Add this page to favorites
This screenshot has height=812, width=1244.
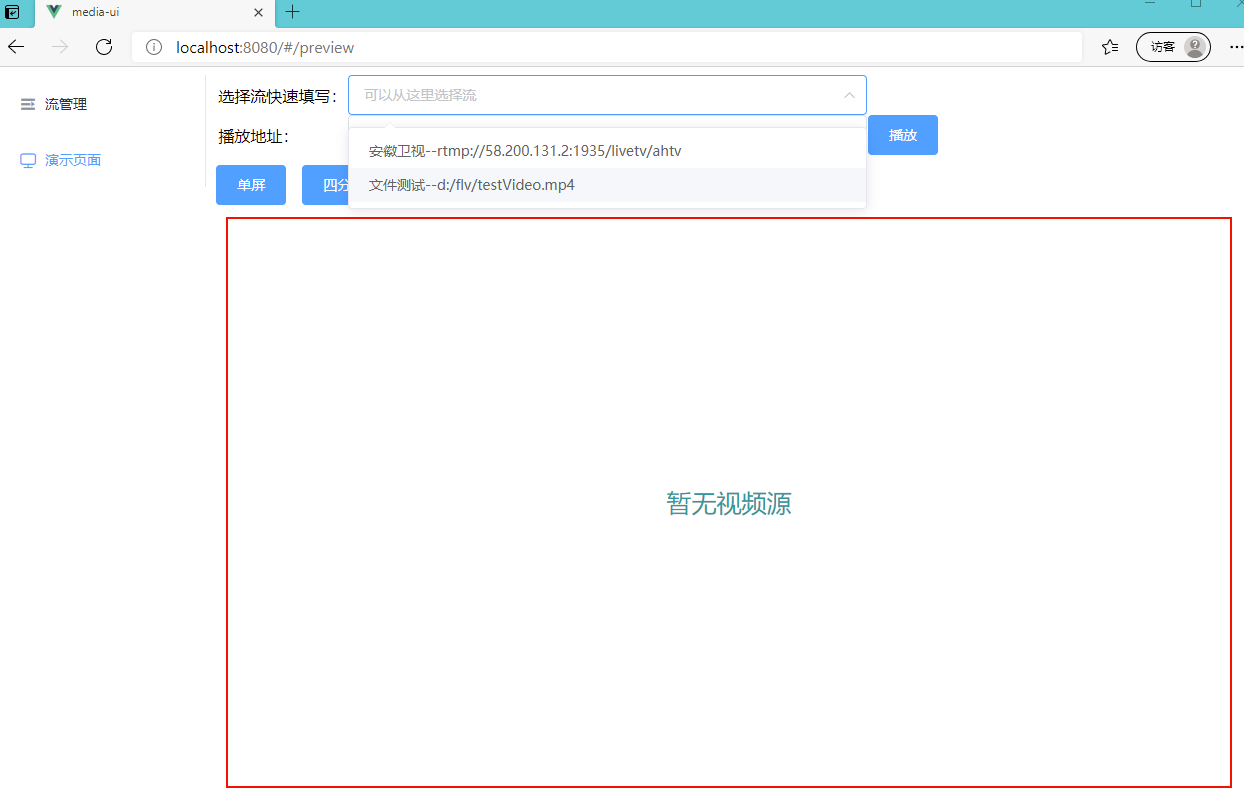pyautogui.click(x=1109, y=47)
